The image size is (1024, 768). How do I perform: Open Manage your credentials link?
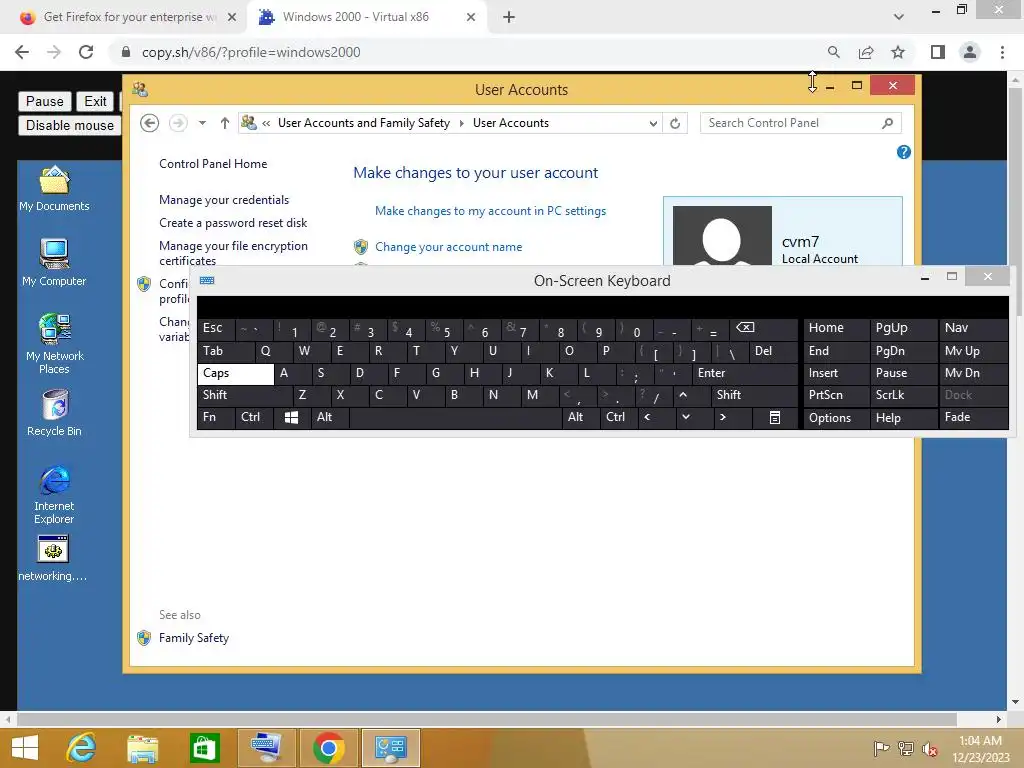tap(224, 200)
